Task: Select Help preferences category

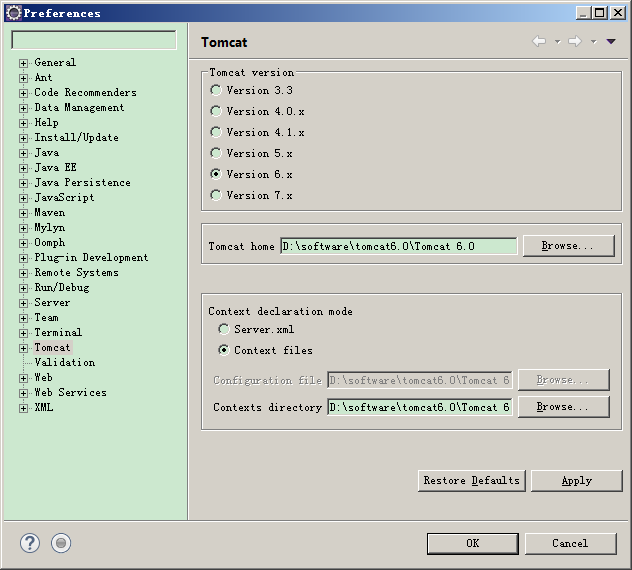Action: [x=46, y=122]
